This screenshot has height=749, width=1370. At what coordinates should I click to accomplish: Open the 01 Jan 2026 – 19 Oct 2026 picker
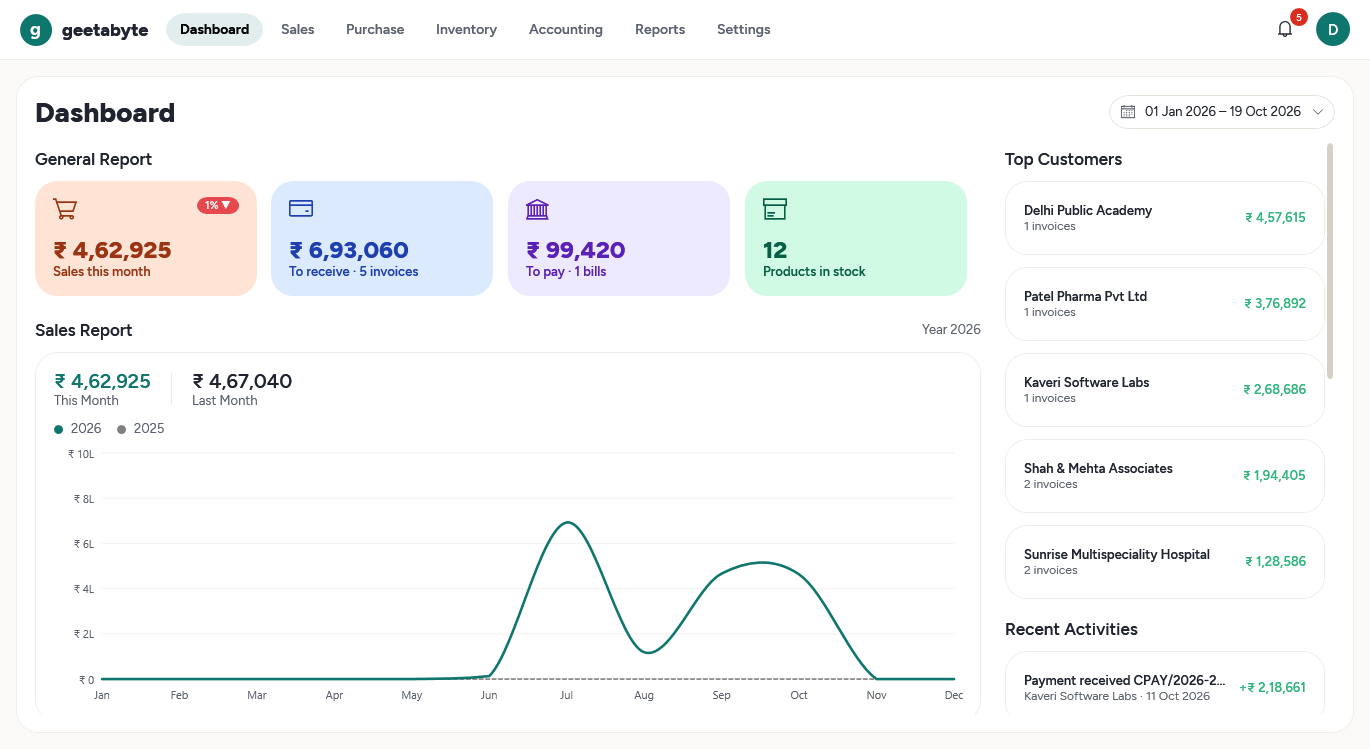tap(1222, 112)
